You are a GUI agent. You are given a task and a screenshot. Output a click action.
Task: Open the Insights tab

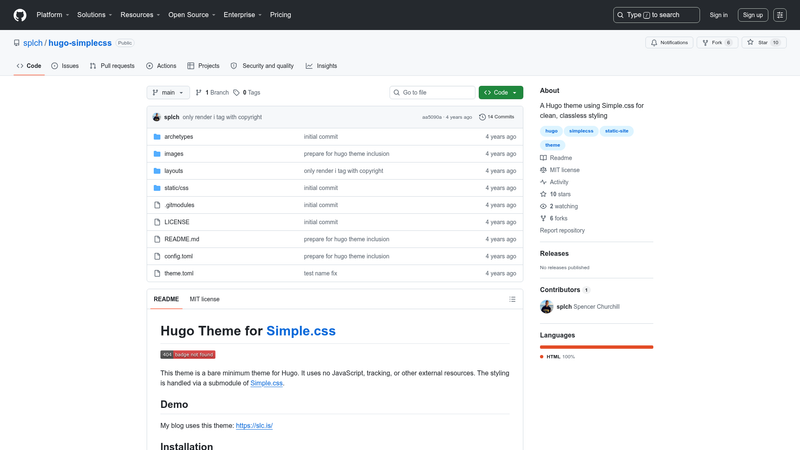(321, 66)
